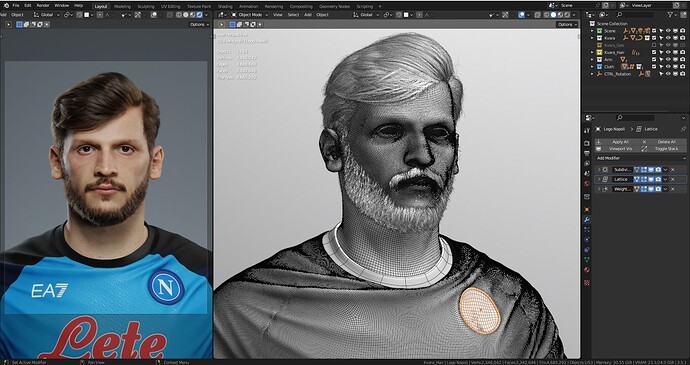690x365 pixels.
Task: Select rendered viewport shading icon in left viewport
Action: click(199, 15)
